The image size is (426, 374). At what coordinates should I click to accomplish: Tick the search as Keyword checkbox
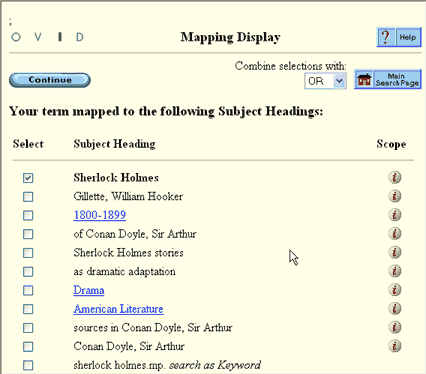(28, 365)
